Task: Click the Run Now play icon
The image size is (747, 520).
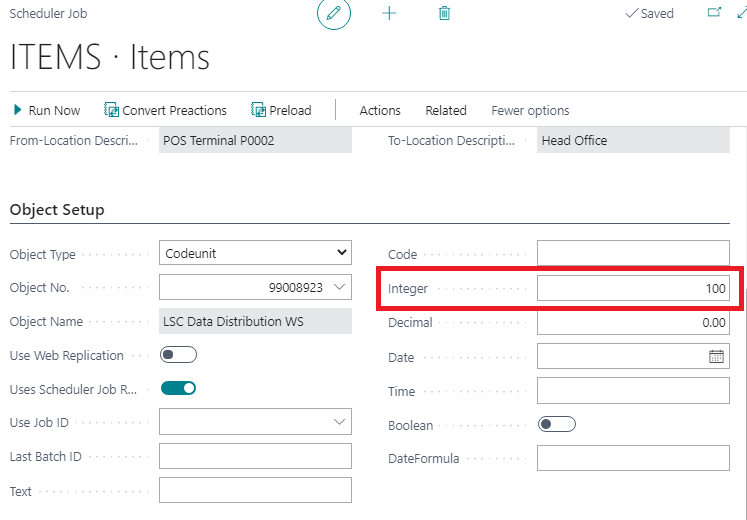Action: 17,110
